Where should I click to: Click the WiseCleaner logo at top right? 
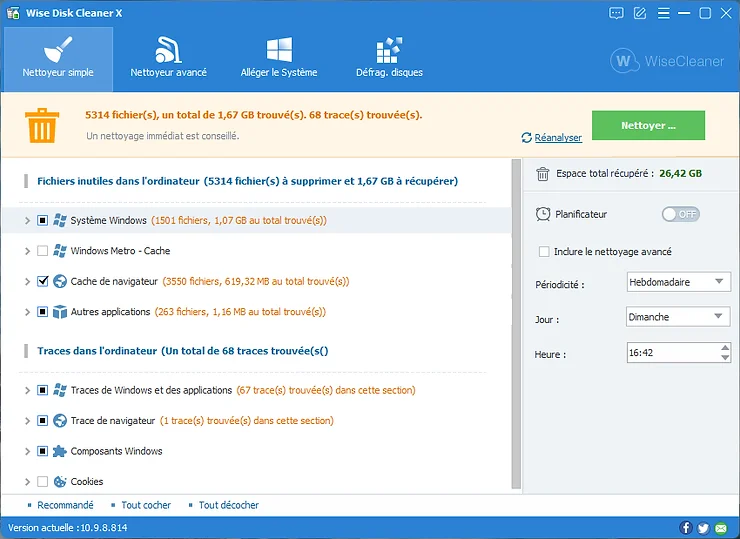pos(667,61)
